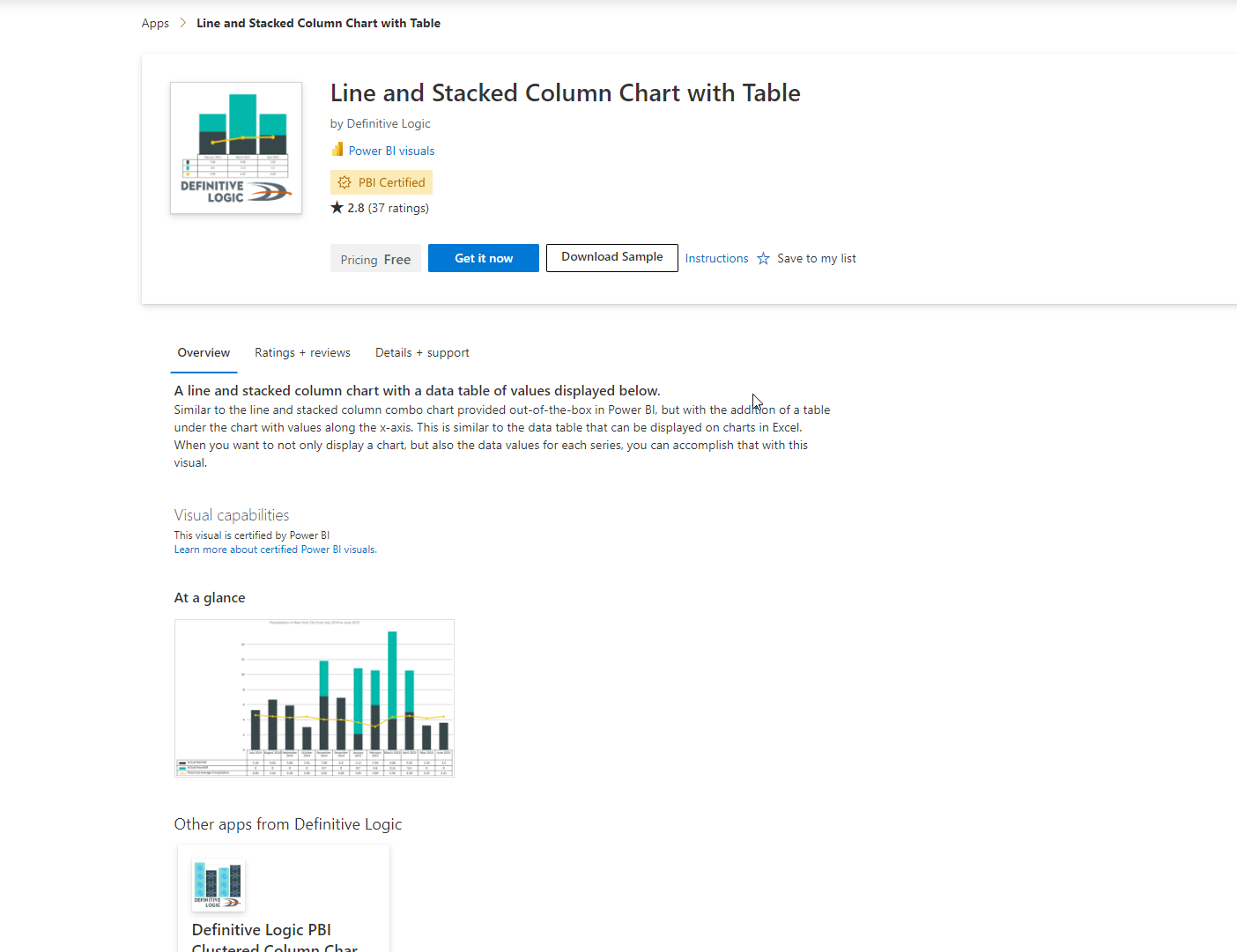The width and height of the screenshot is (1237, 952).
Task: Click the Definitive Logic PBI Clustered Column card icon
Action: tap(219, 885)
